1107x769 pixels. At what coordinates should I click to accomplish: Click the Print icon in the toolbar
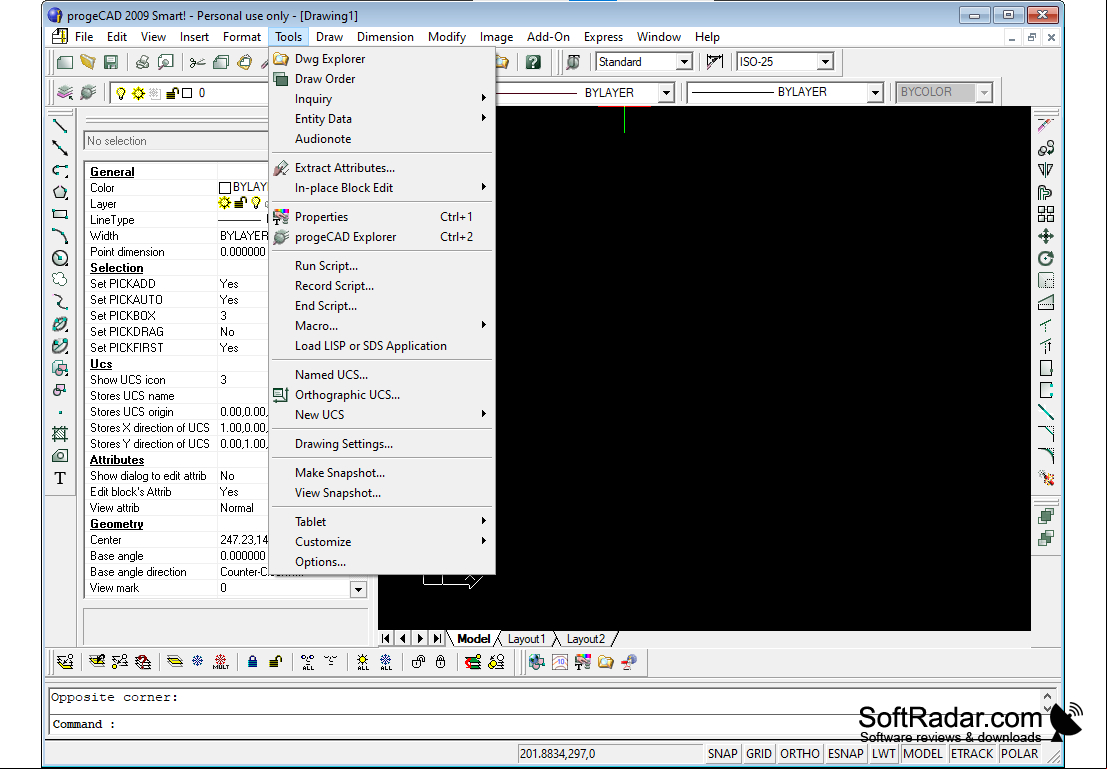coord(143,62)
